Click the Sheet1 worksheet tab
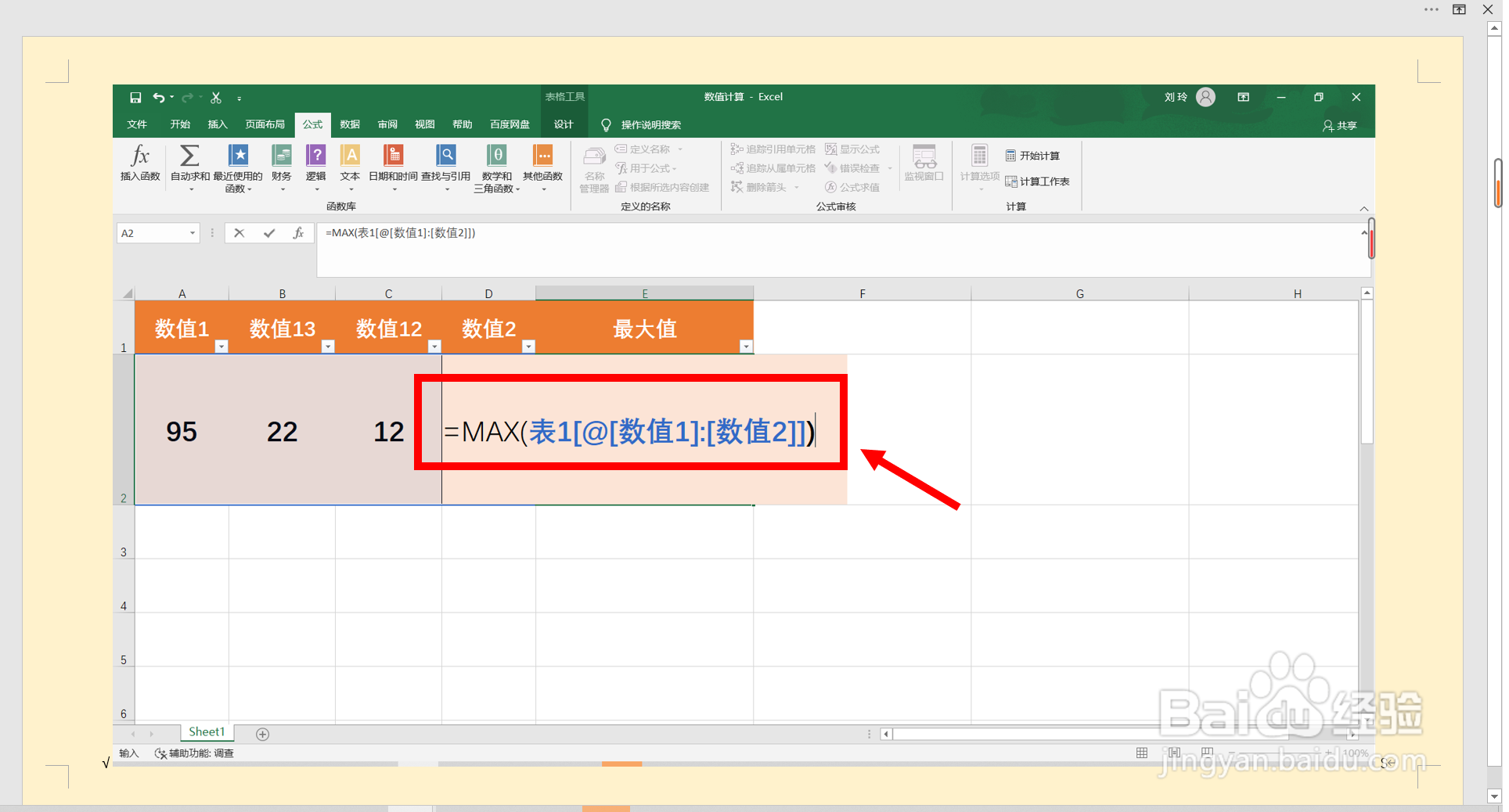 click(206, 732)
